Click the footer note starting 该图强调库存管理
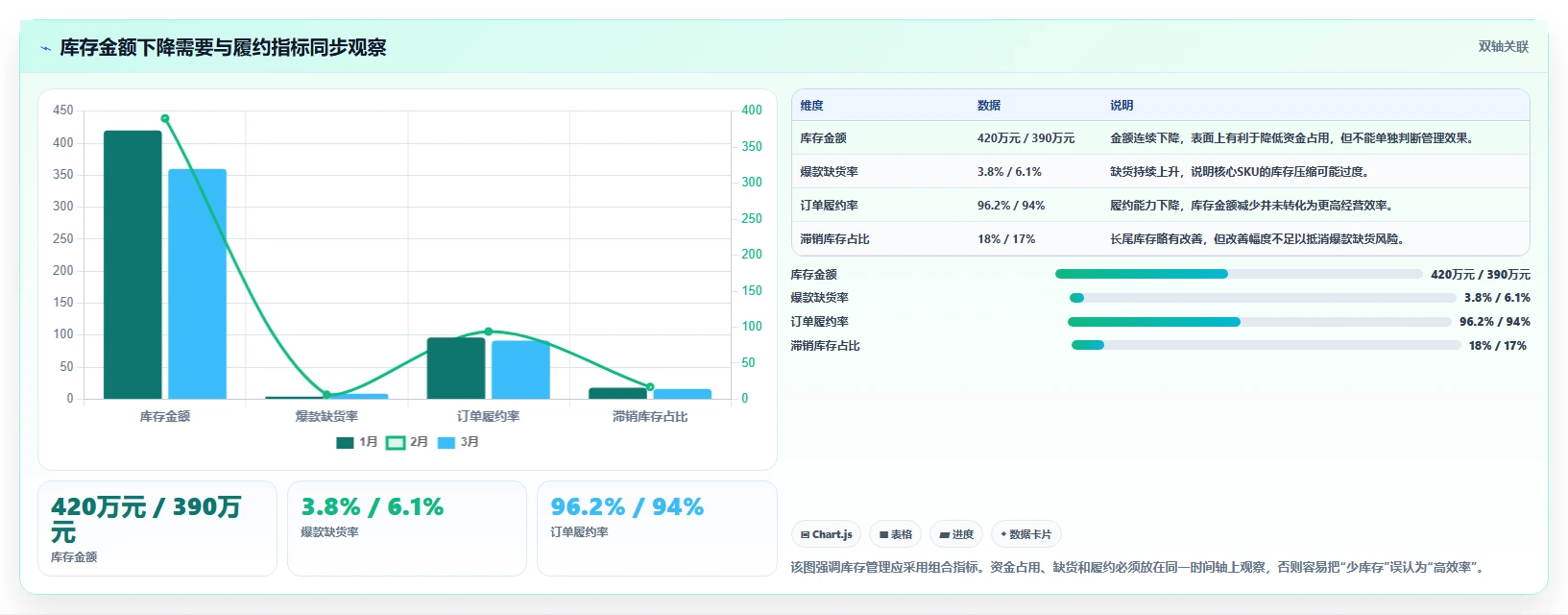The height and width of the screenshot is (615, 1568). click(x=1140, y=568)
